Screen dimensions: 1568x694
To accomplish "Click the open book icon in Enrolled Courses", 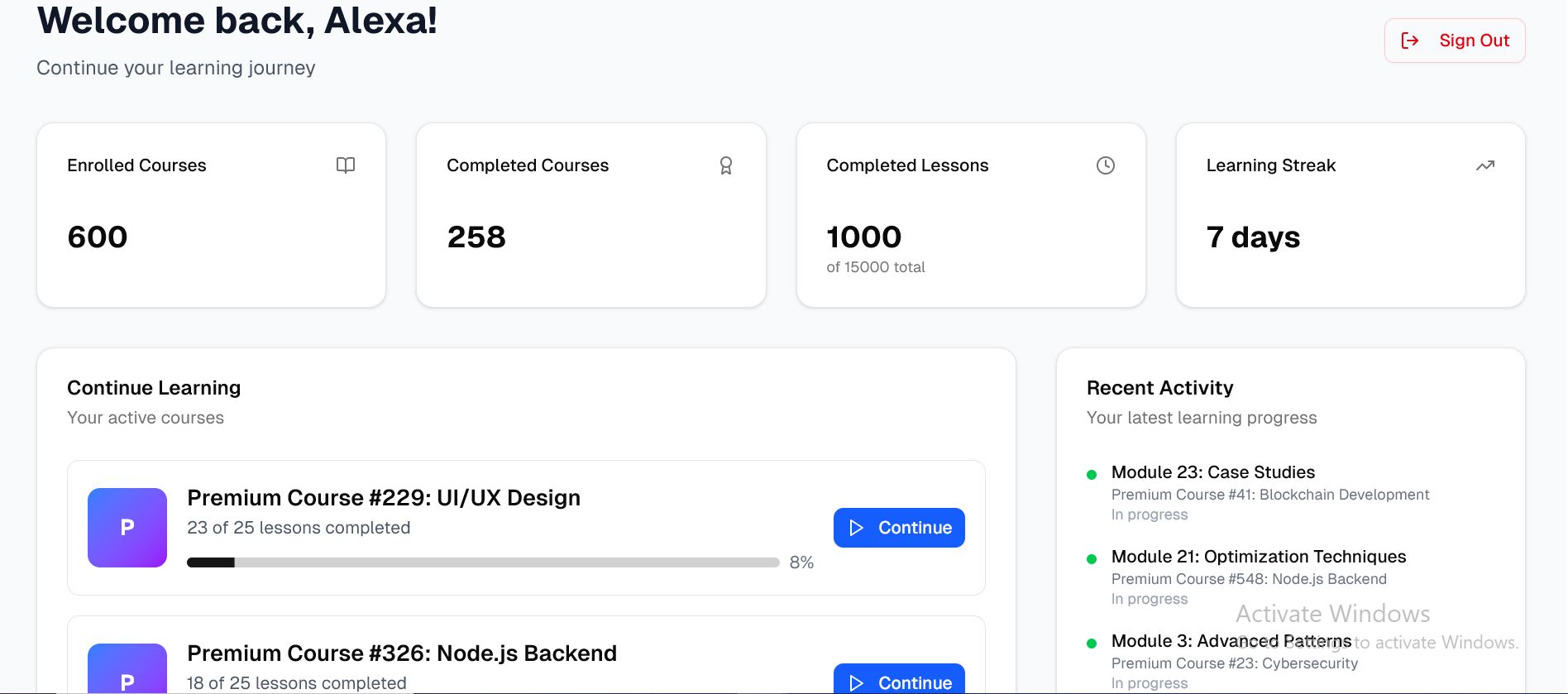I will click(346, 165).
